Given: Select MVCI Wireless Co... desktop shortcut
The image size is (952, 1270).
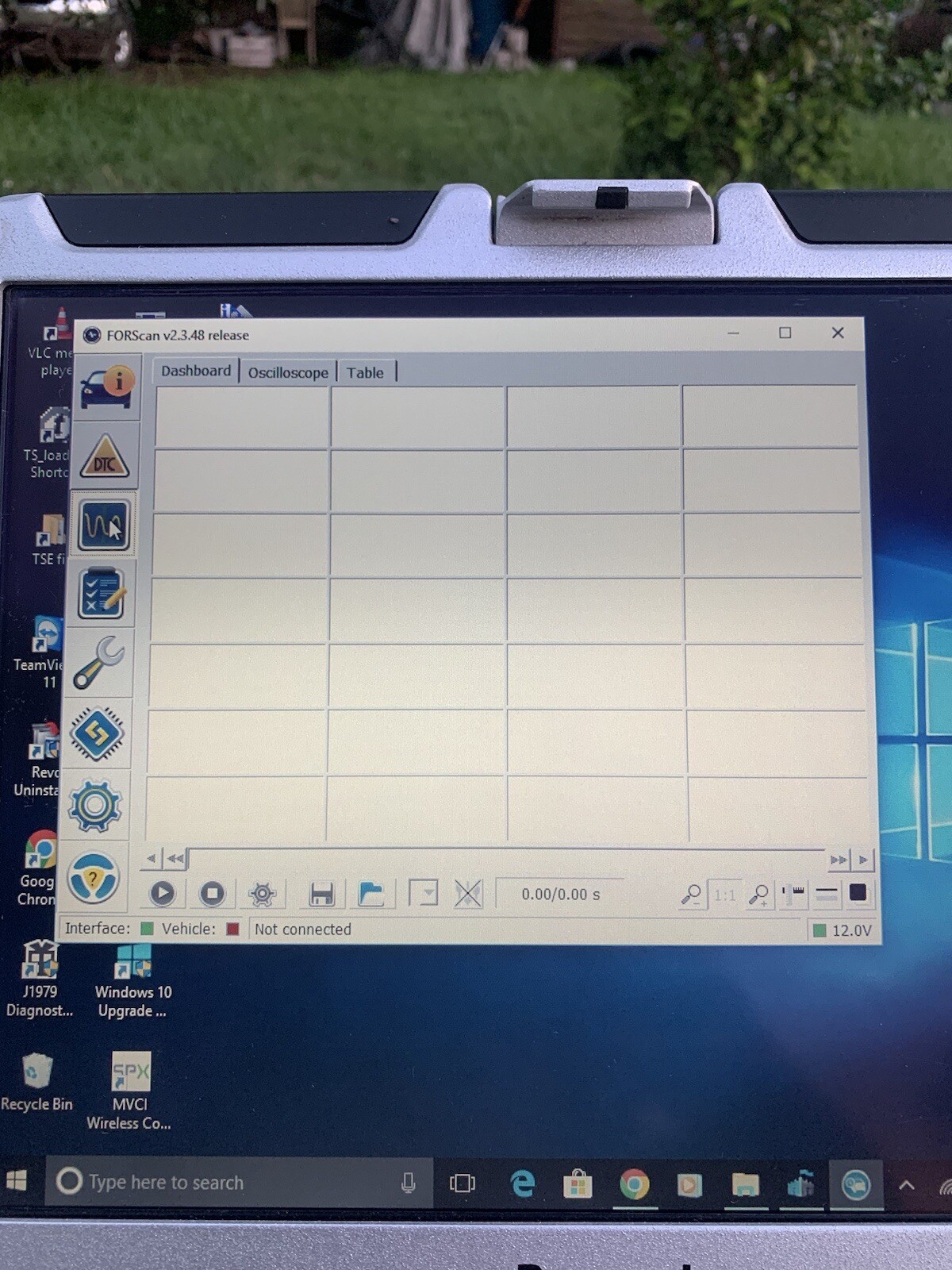Looking at the screenshot, I should pyautogui.click(x=129, y=1091).
